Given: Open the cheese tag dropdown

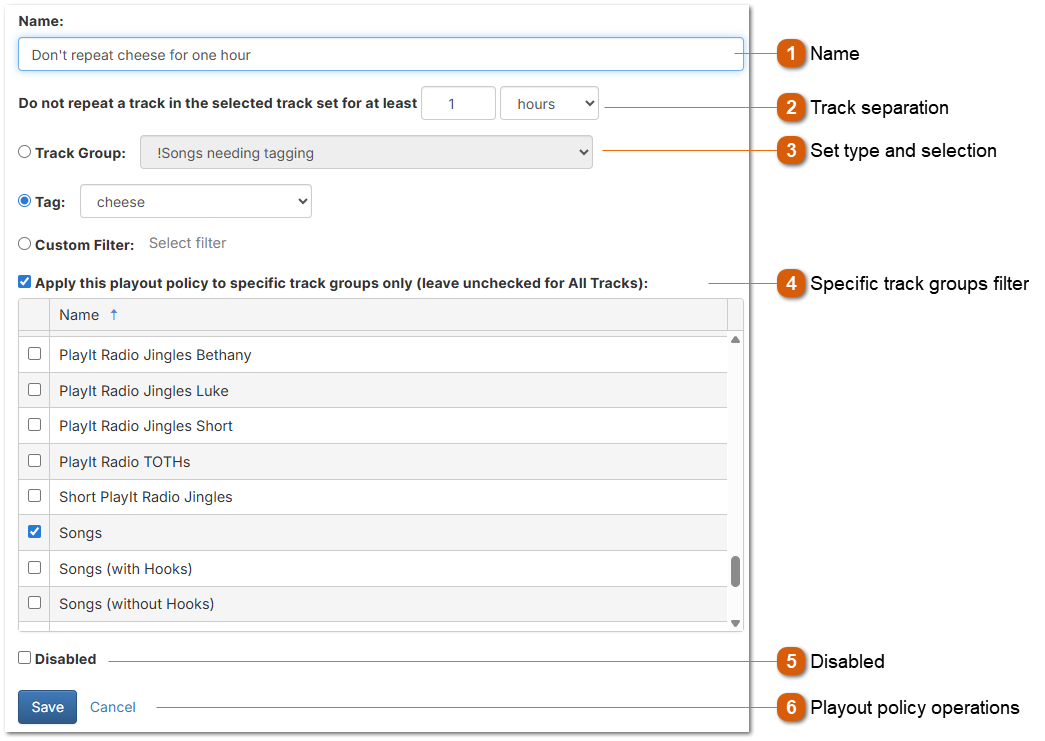Looking at the screenshot, I should [195, 200].
